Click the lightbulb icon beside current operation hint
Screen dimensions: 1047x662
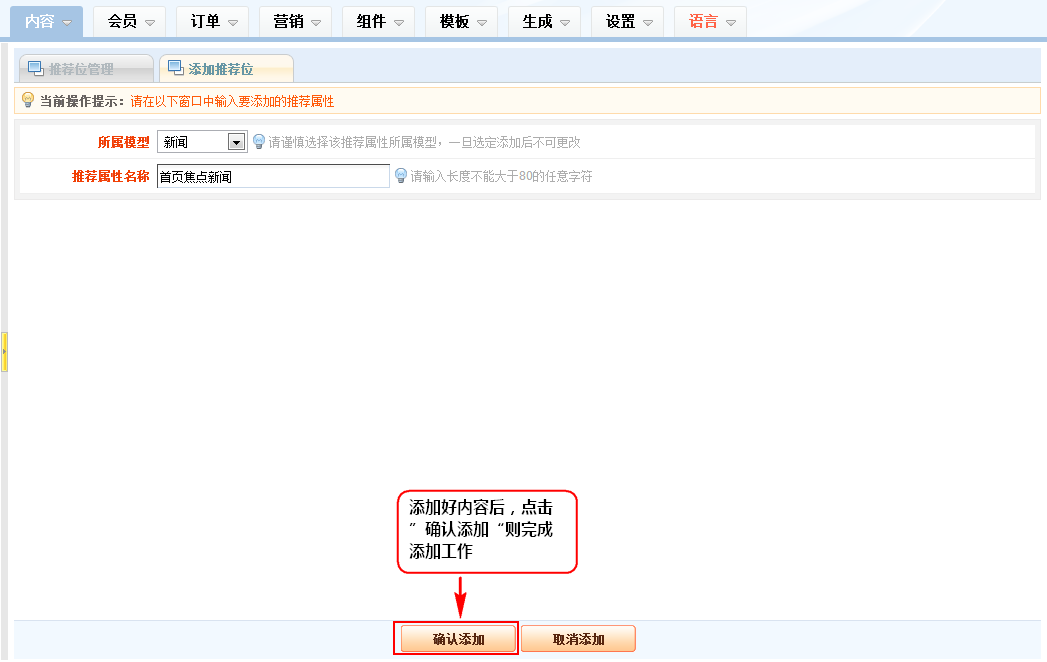click(28, 100)
